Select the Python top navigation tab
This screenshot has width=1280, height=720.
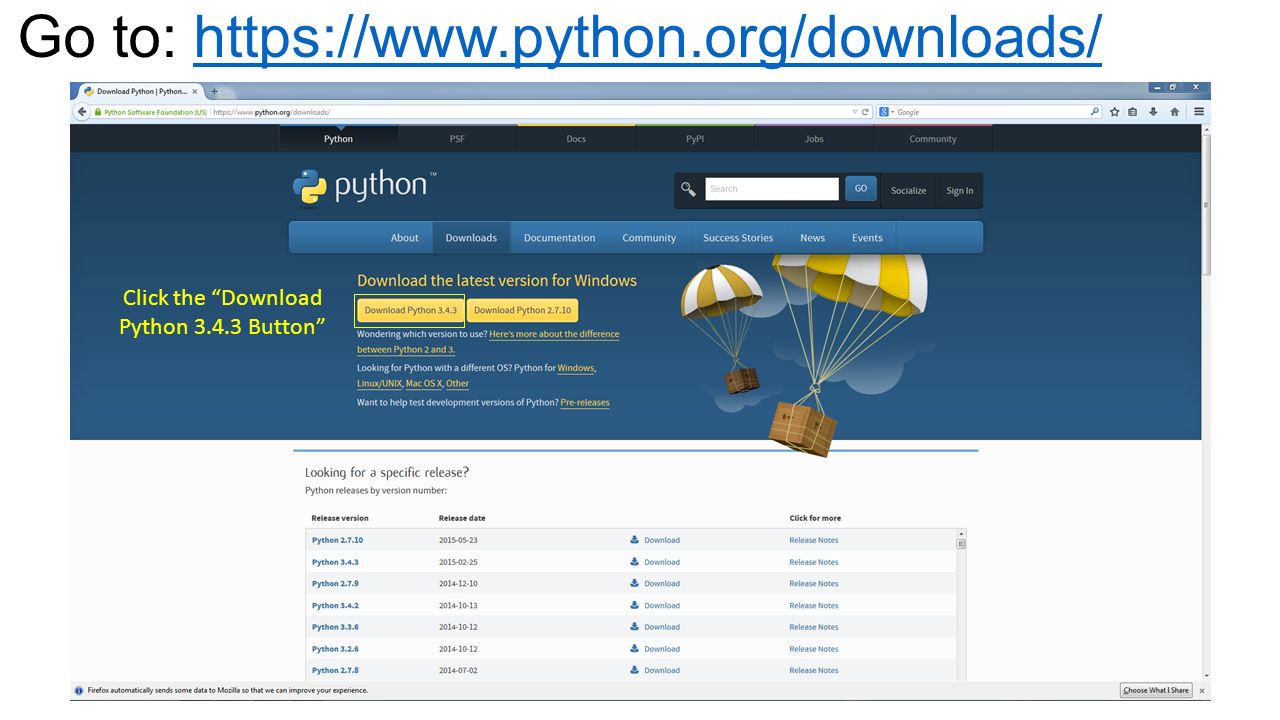338,139
